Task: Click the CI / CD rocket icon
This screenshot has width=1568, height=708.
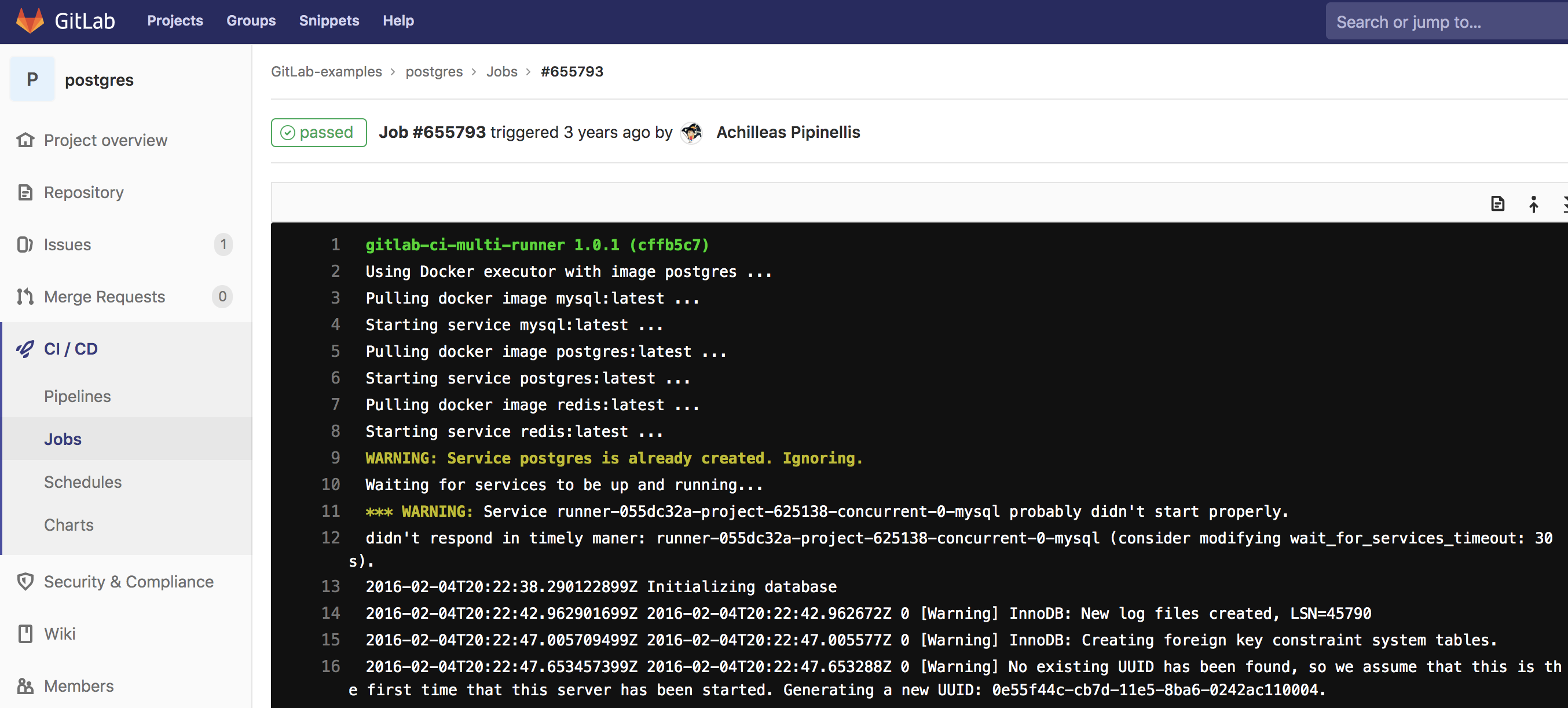Action: click(x=25, y=349)
